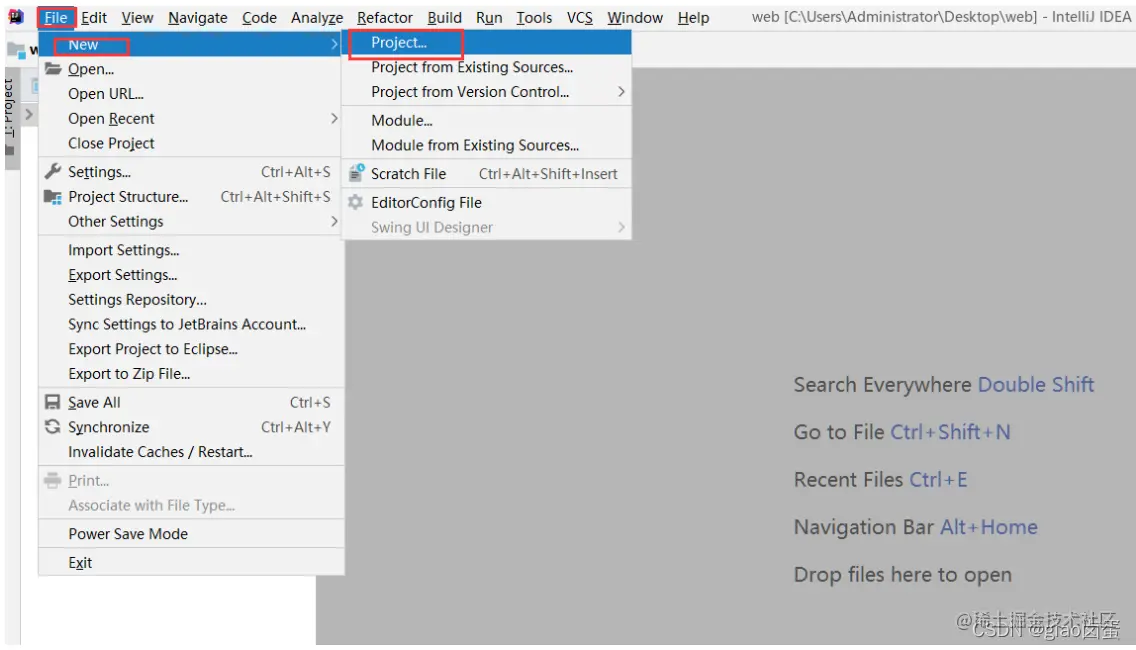Choose Import Settings... menu item
Image resolution: width=1136 pixels, height=650 pixels.
(190, 250)
